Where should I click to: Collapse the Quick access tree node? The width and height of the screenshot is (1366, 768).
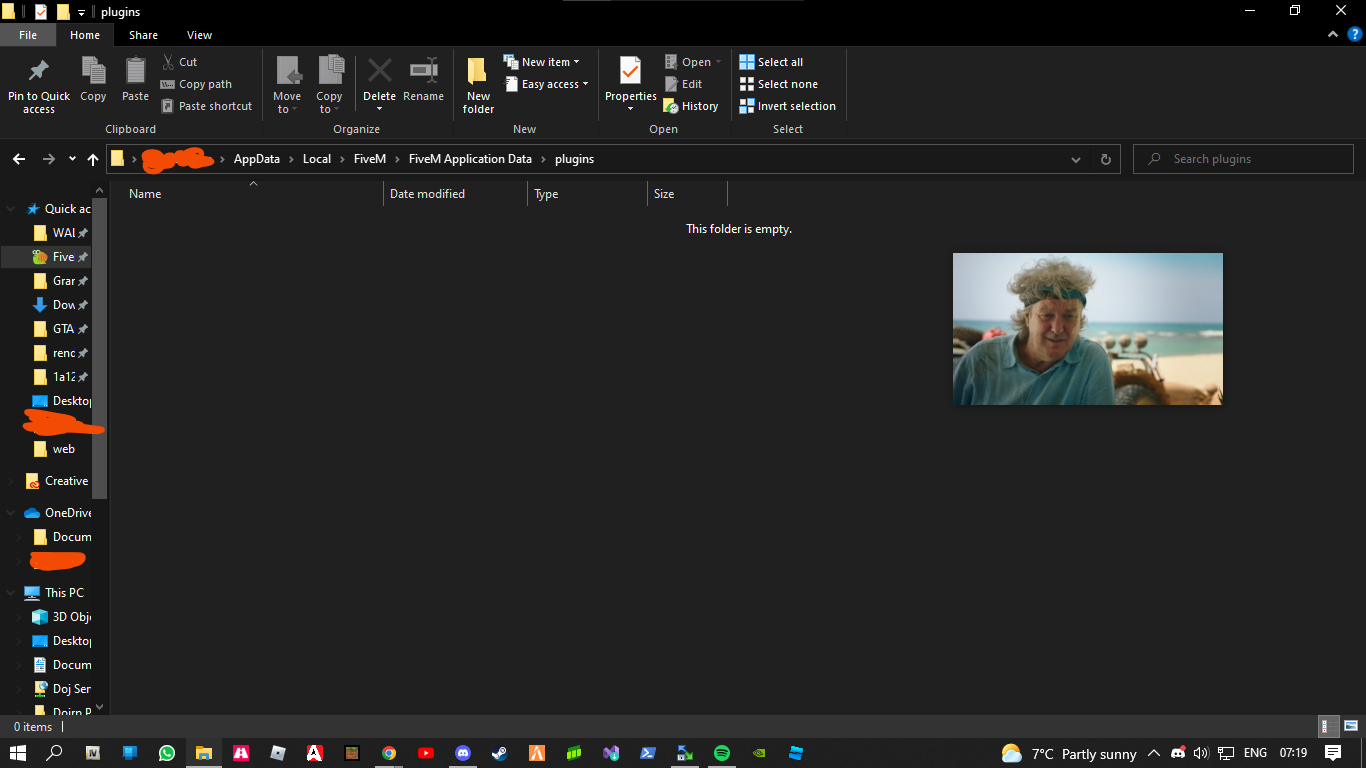point(11,209)
